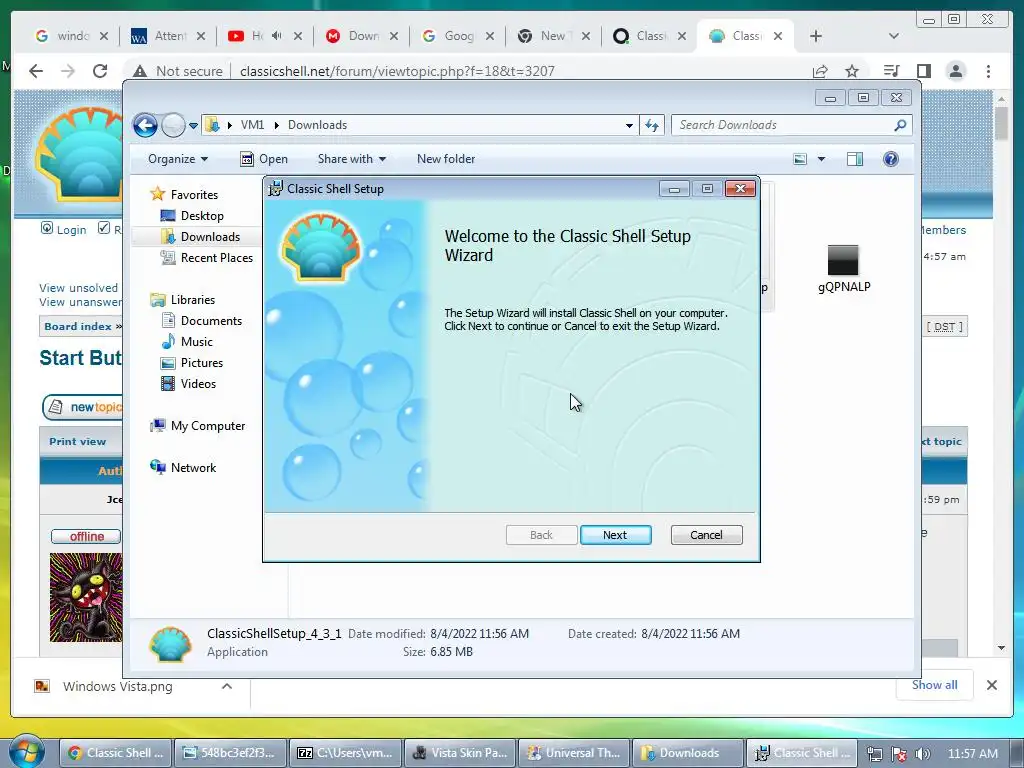1024x768 pixels.
Task: Open the Windows Start orb
Action: click(x=25, y=752)
